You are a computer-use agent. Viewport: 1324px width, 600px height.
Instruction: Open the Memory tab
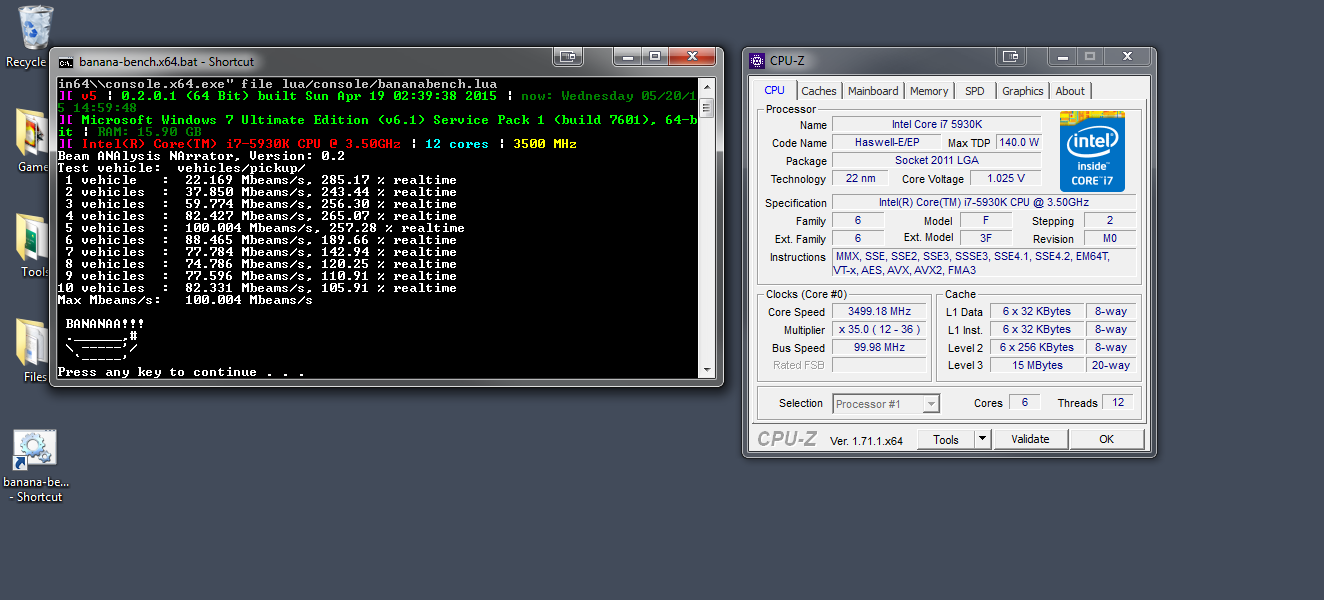[929, 91]
